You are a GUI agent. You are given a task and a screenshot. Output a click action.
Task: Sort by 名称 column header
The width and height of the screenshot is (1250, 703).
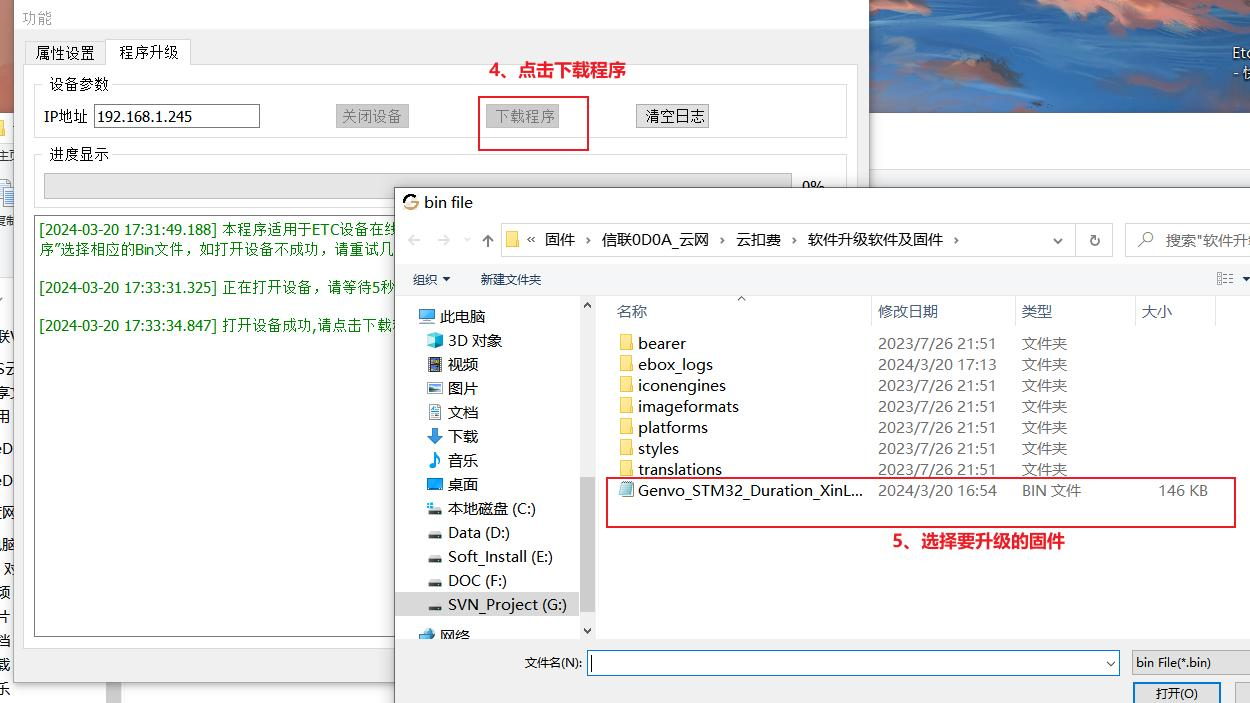632,312
